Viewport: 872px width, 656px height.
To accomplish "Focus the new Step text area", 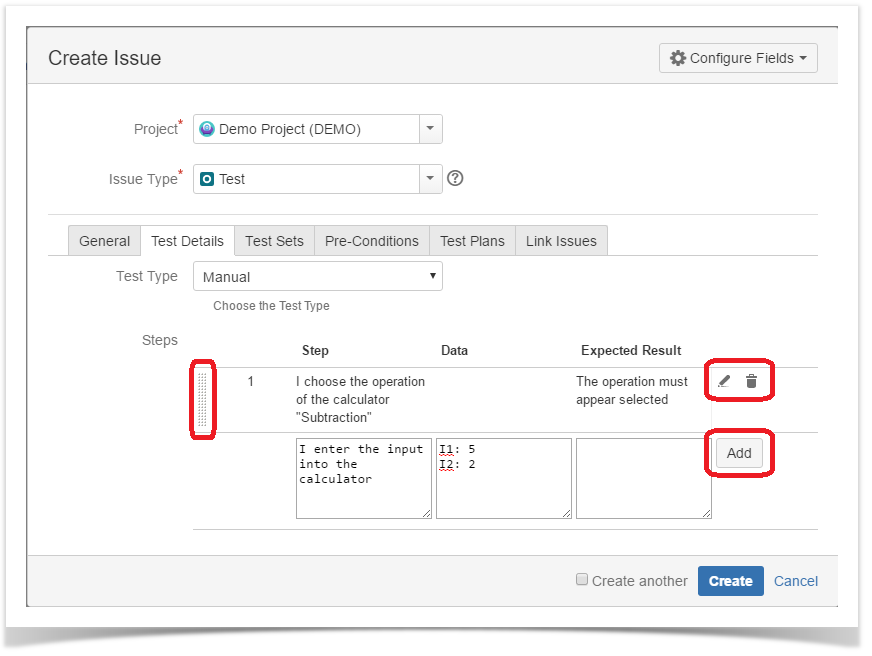I will 364,479.
